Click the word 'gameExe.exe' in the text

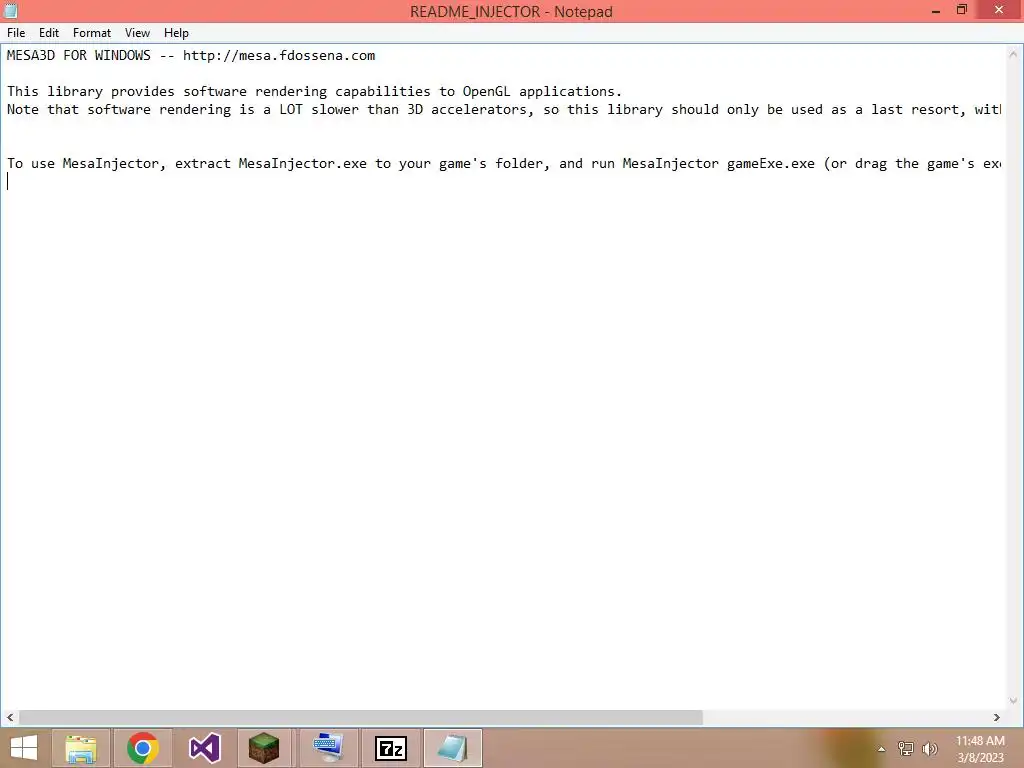coord(771,164)
